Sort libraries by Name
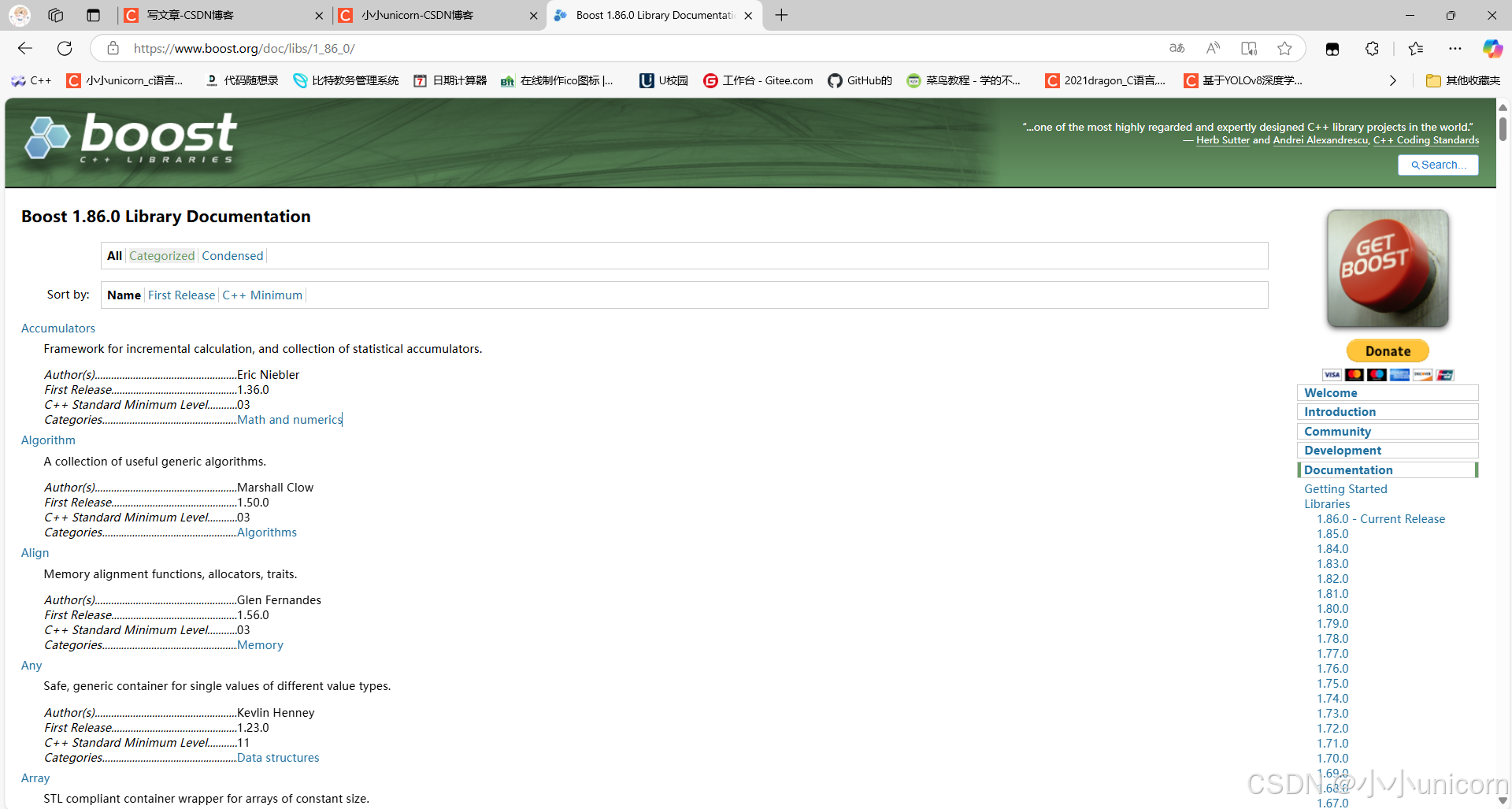The width and height of the screenshot is (1512, 809). click(x=124, y=295)
